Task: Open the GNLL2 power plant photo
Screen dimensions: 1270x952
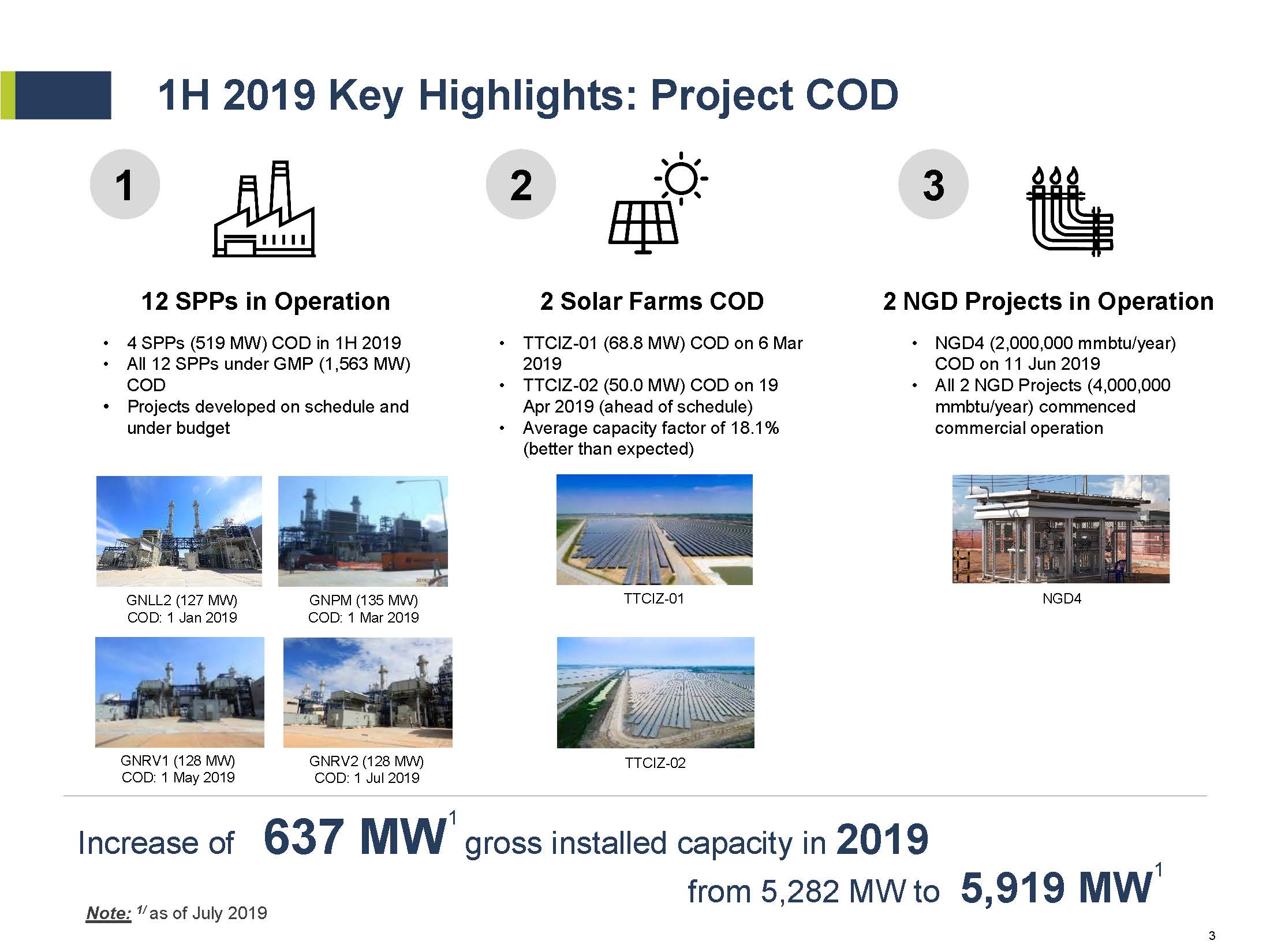Action: click(x=179, y=531)
